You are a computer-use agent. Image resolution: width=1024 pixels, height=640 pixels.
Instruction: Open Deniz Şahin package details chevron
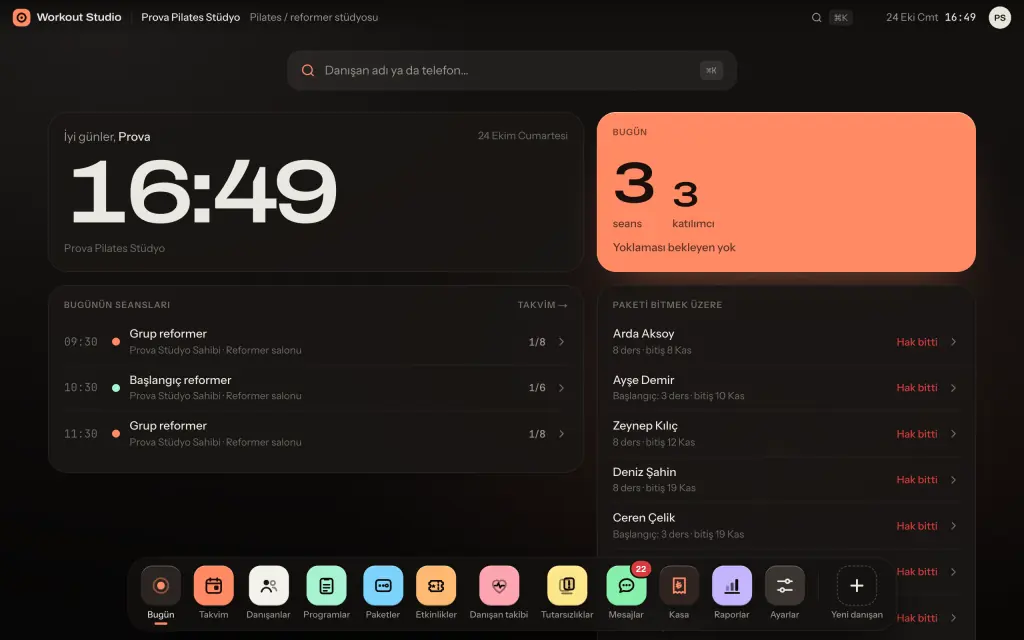tap(953, 480)
